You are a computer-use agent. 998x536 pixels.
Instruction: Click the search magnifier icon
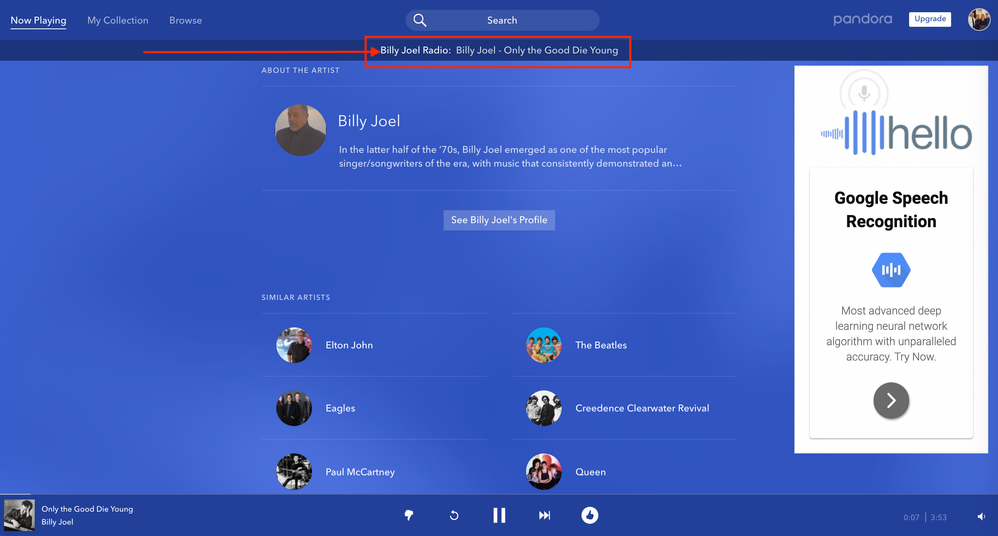[421, 20]
